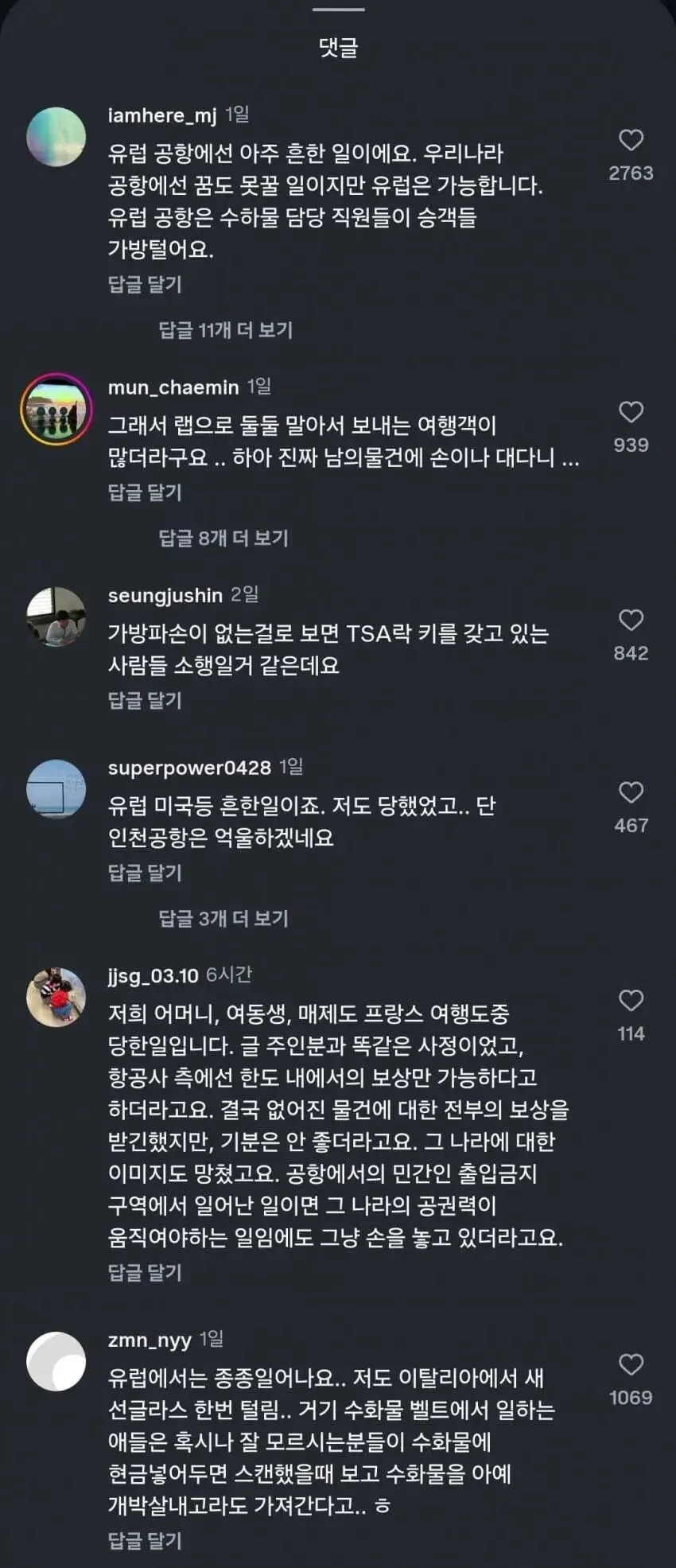The image size is (676, 1568).
Task: Open username link zmn_nyy
Action: pos(150,1340)
